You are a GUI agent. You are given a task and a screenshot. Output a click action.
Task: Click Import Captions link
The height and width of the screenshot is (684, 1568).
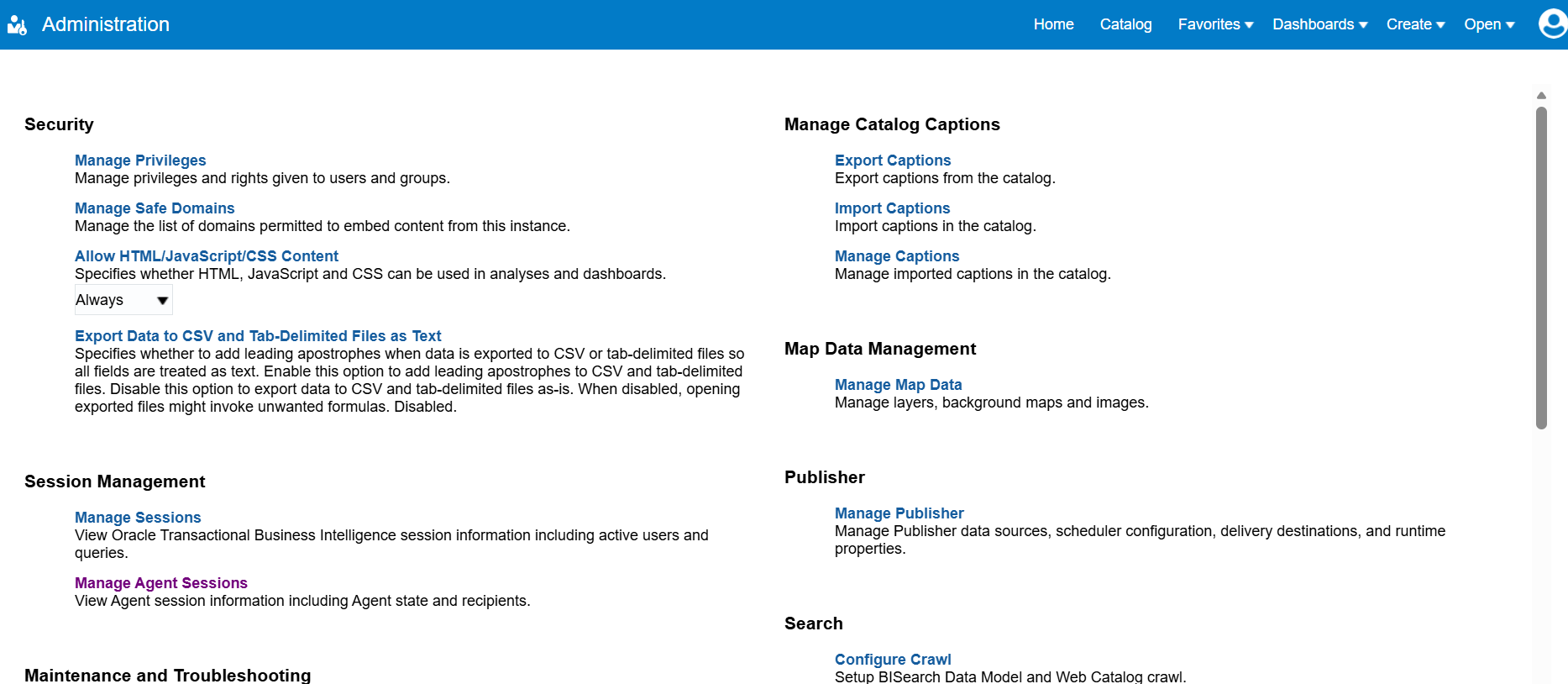point(892,208)
